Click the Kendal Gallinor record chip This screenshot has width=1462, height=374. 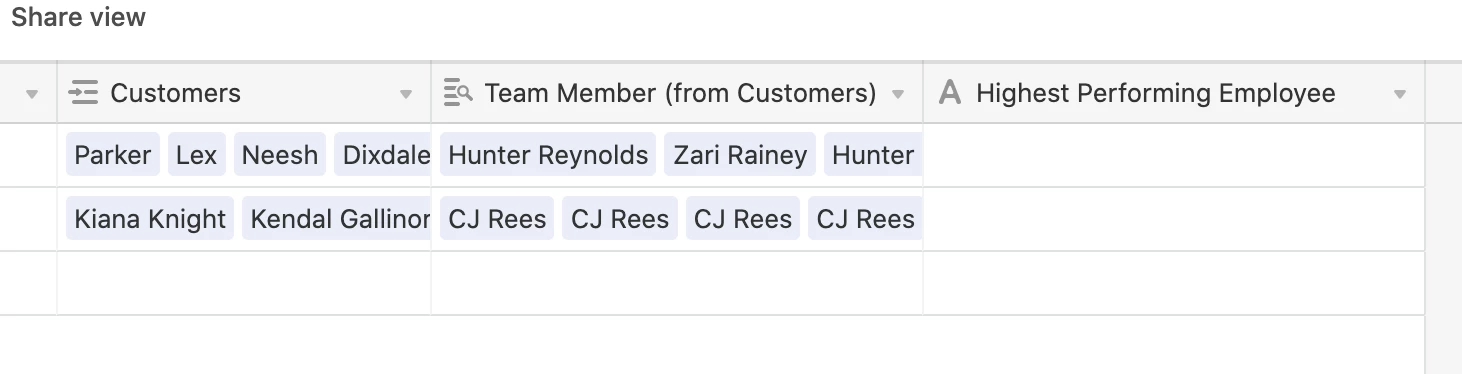tap(337, 219)
